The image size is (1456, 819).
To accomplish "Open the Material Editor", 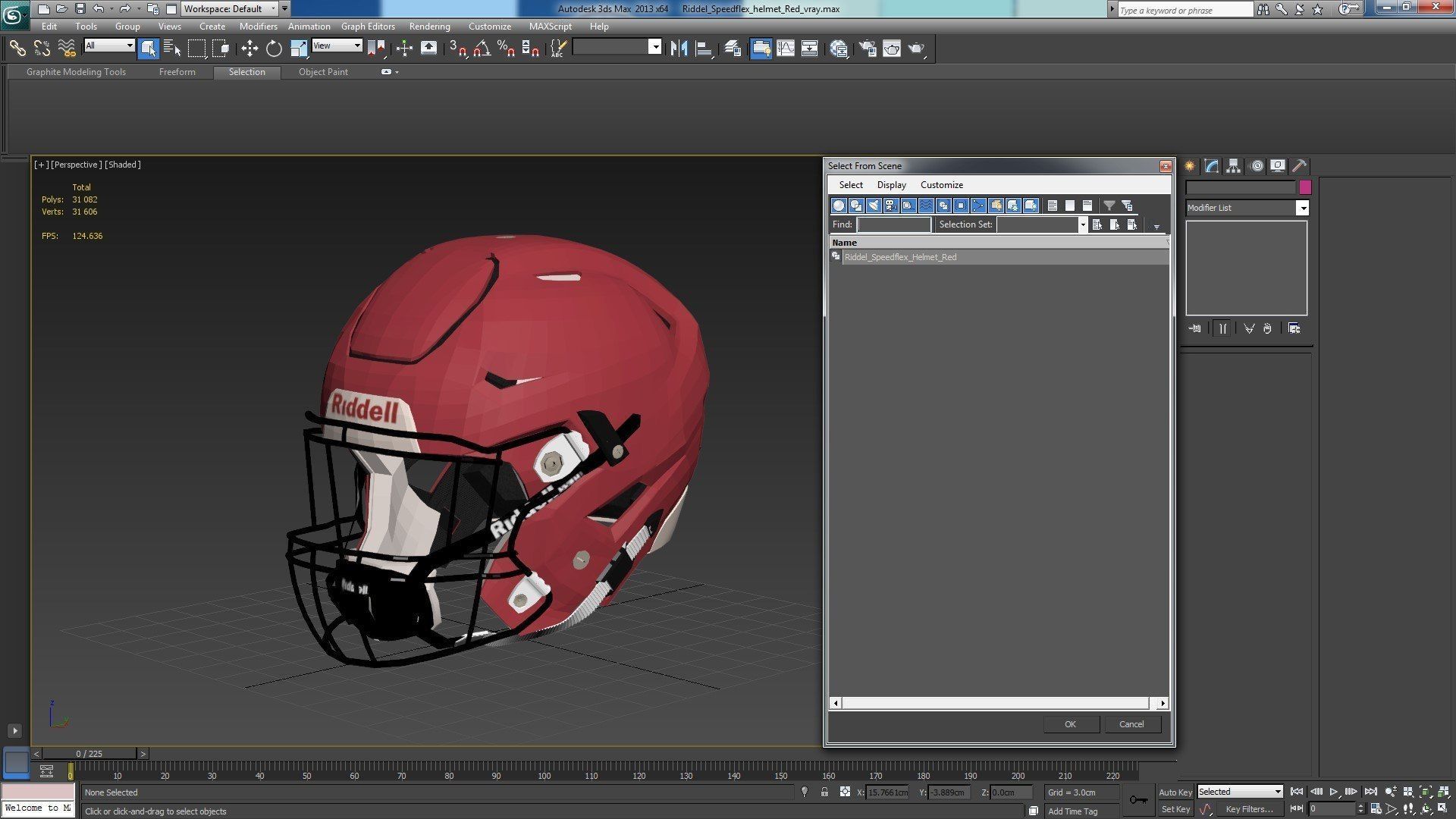I will [839, 49].
